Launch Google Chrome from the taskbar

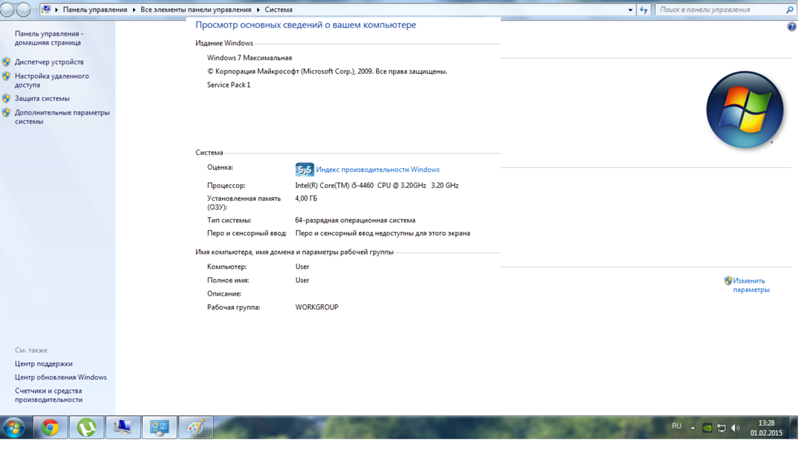click(x=50, y=427)
